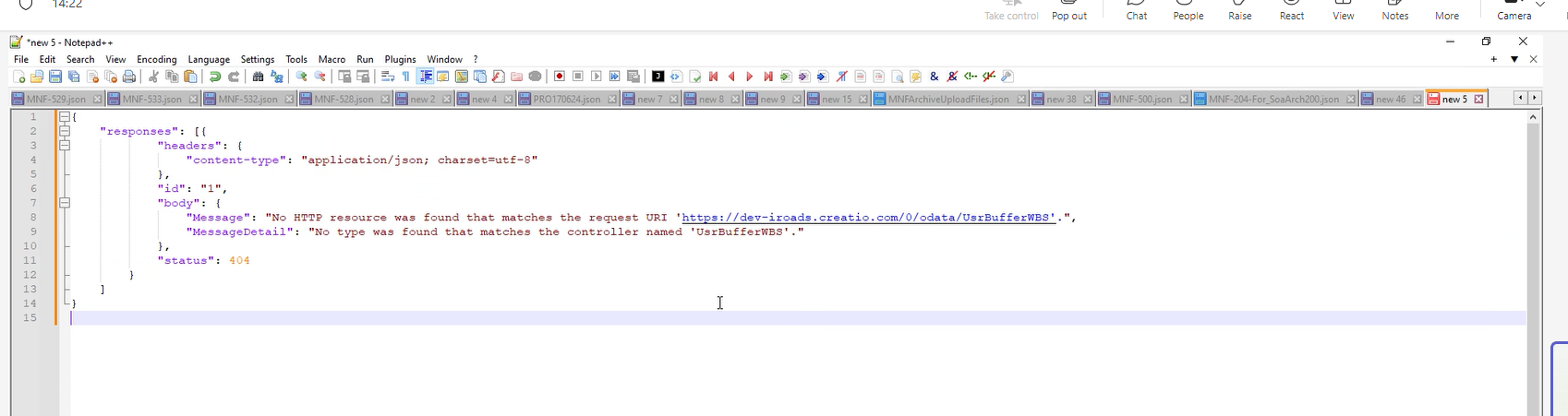Open Chat in meeting toolbar
Screen dimensions: 1568x416
pos(1137,10)
